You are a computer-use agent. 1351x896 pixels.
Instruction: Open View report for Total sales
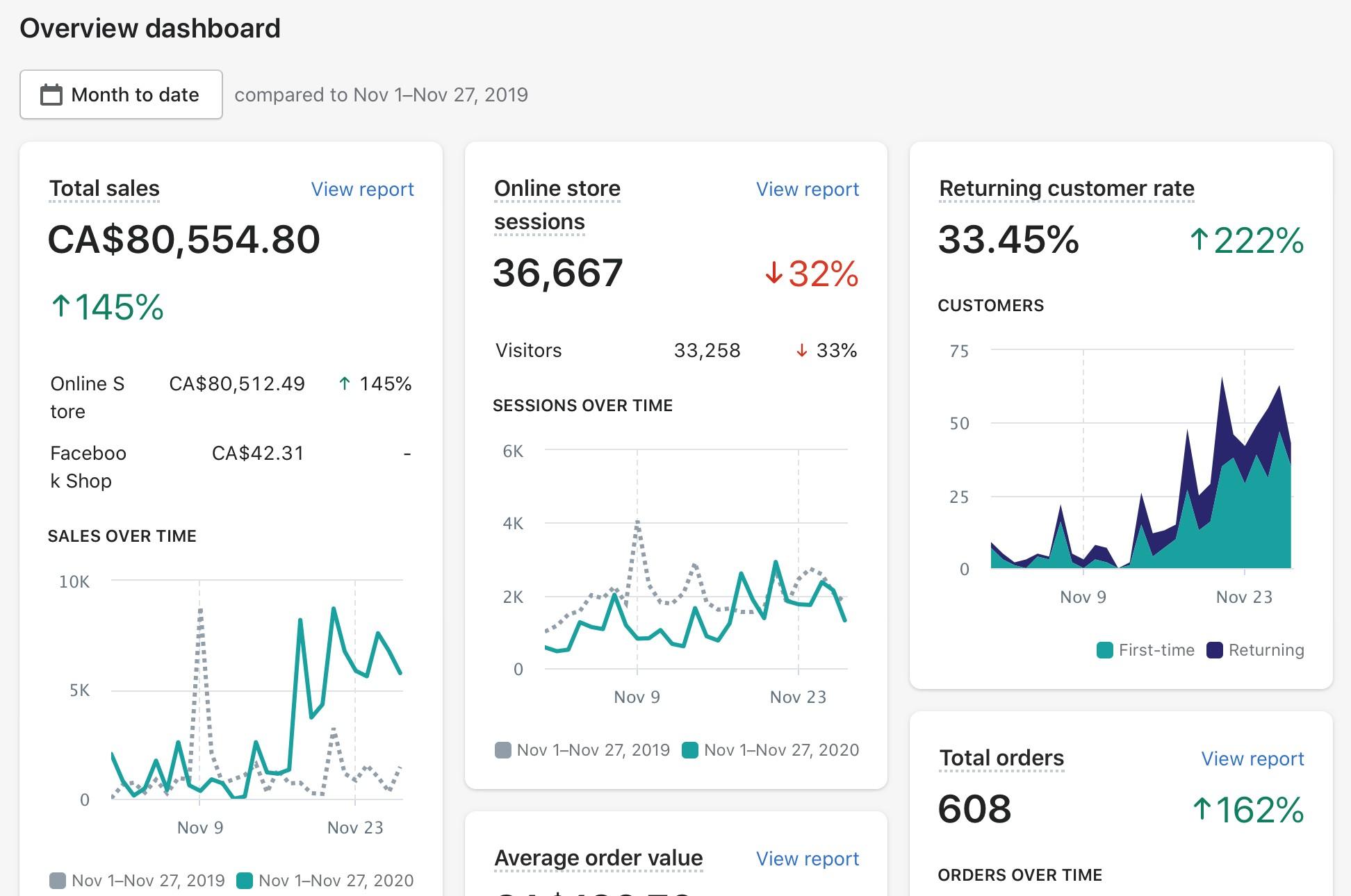362,189
